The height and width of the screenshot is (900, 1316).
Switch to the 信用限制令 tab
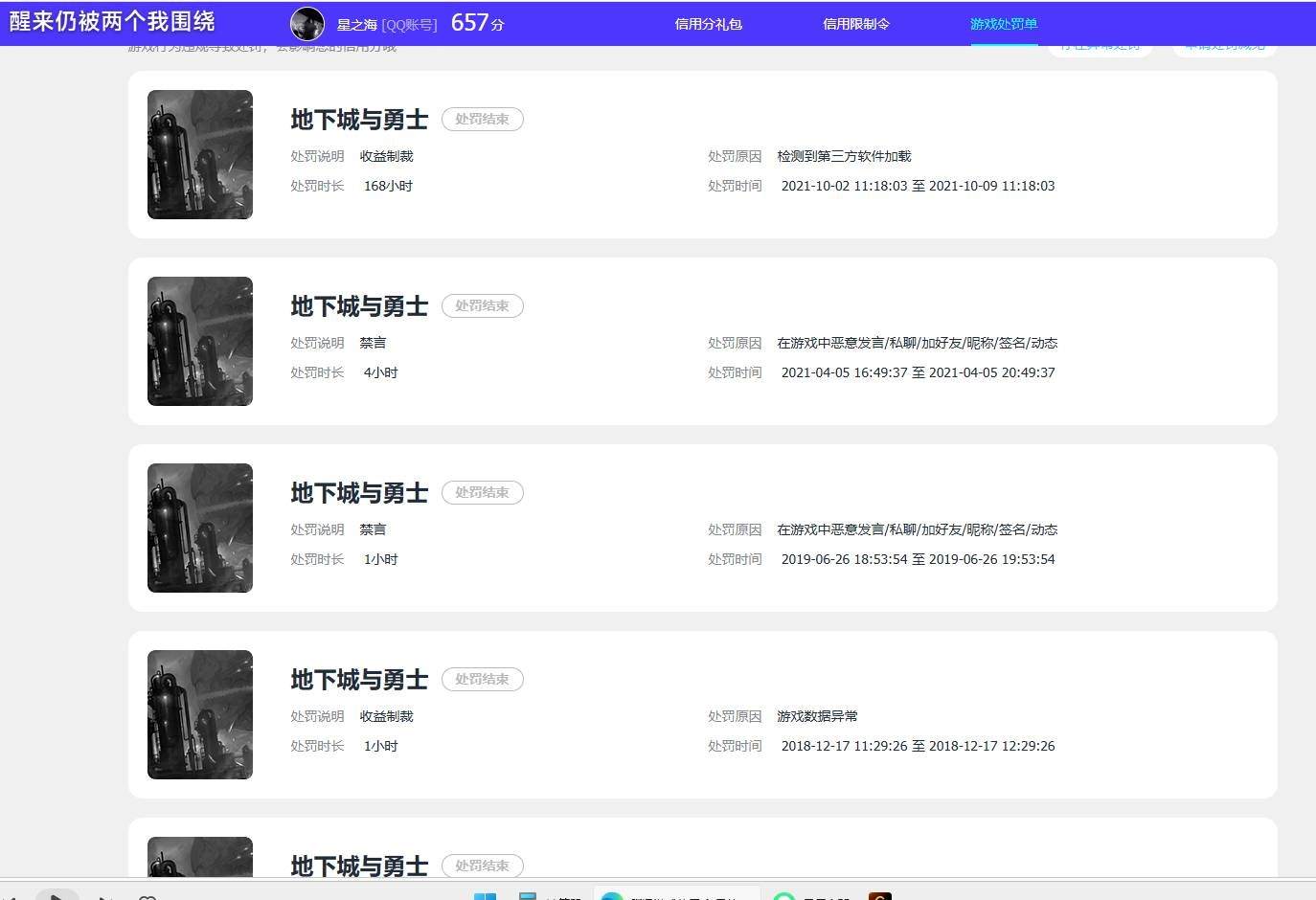pyautogui.click(x=856, y=24)
